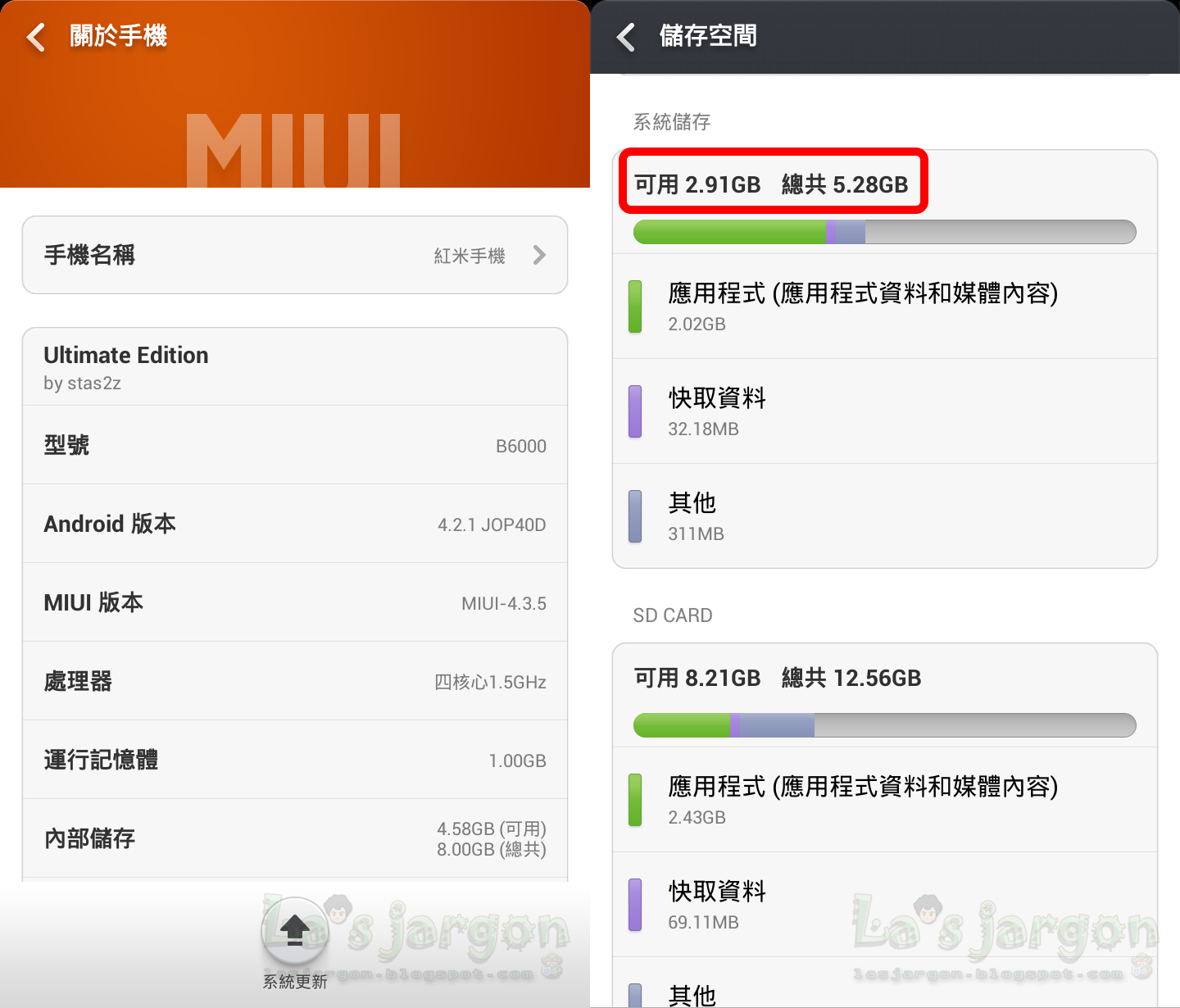The height and width of the screenshot is (1008, 1180).
Task: Go back from the 儲存空間 screen
Action: click(x=626, y=37)
